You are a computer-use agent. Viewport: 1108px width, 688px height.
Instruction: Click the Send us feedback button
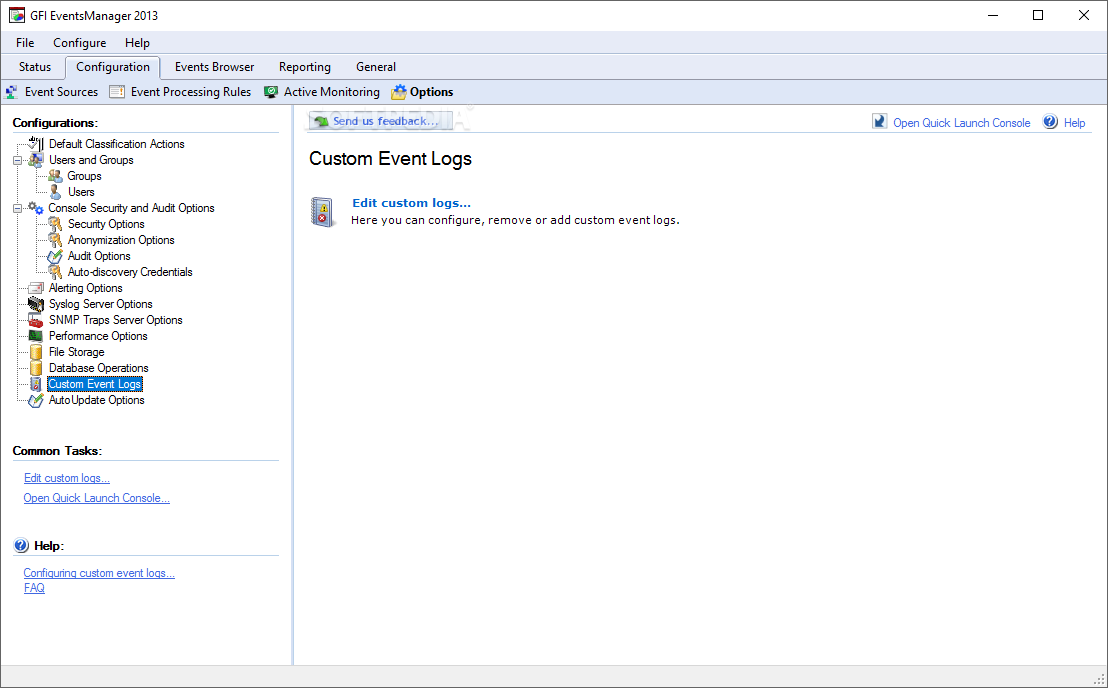381,121
